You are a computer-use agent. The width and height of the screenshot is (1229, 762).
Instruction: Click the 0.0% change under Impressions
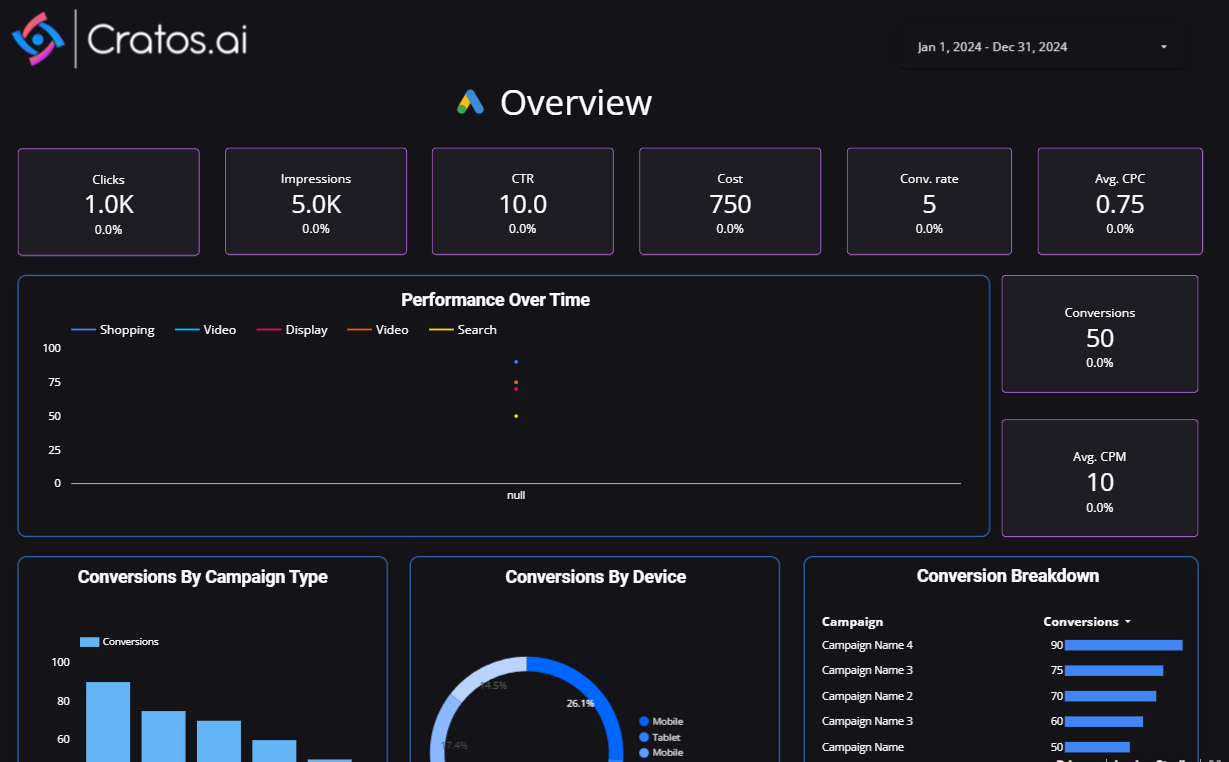[x=316, y=229]
